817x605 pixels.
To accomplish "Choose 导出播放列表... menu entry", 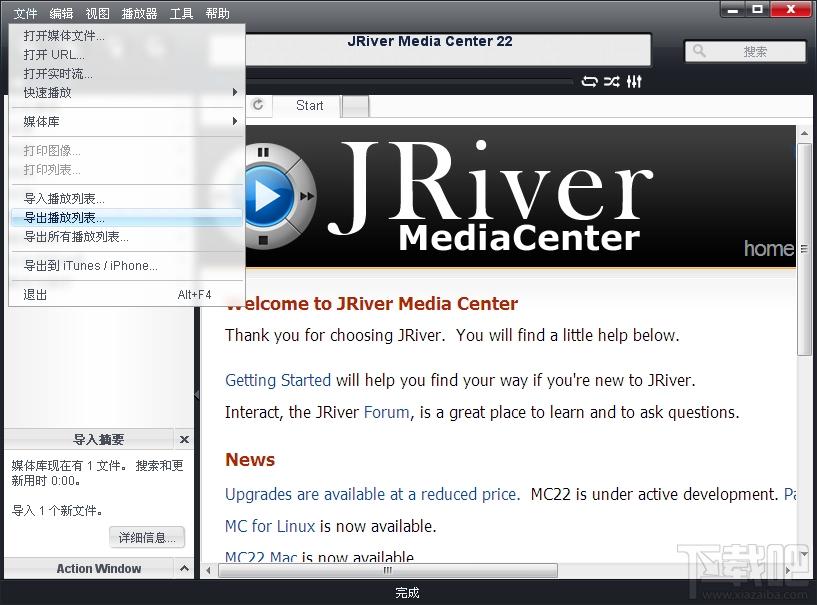I will (x=127, y=218).
